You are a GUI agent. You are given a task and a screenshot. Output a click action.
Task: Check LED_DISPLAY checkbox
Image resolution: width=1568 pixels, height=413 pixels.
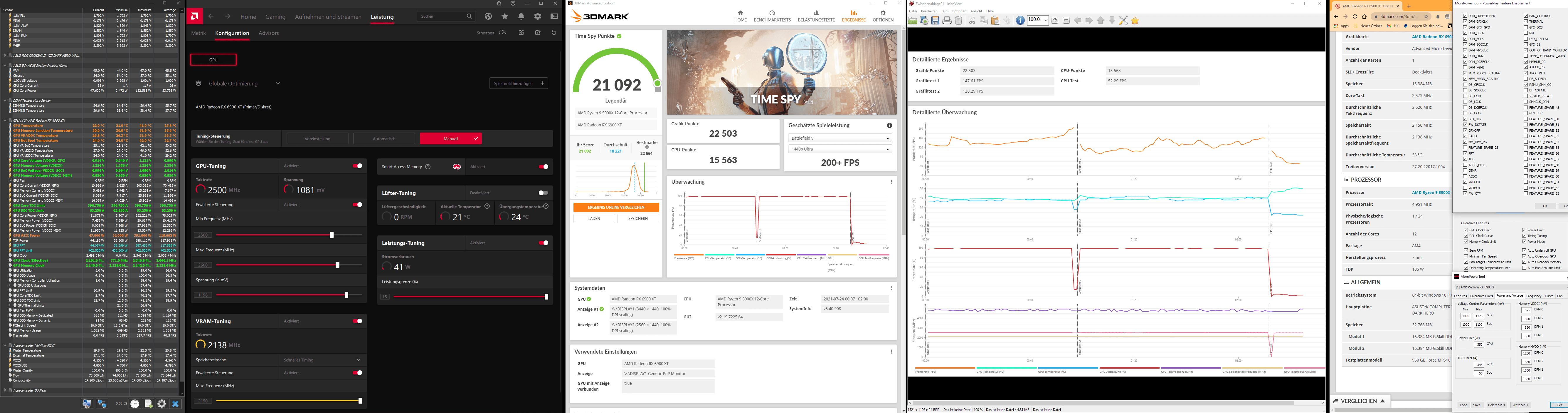pyautogui.click(x=1526, y=39)
